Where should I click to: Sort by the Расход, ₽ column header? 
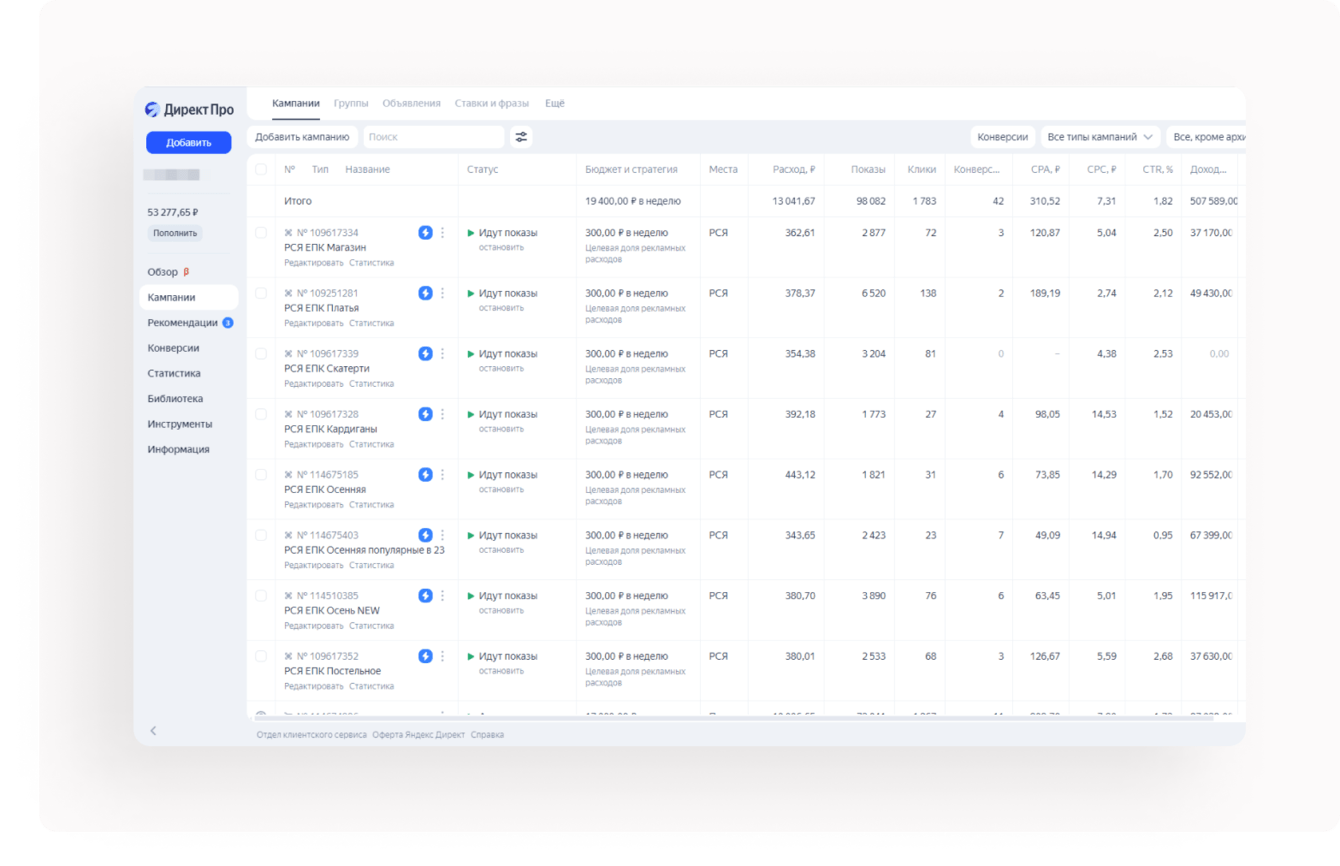(x=794, y=169)
